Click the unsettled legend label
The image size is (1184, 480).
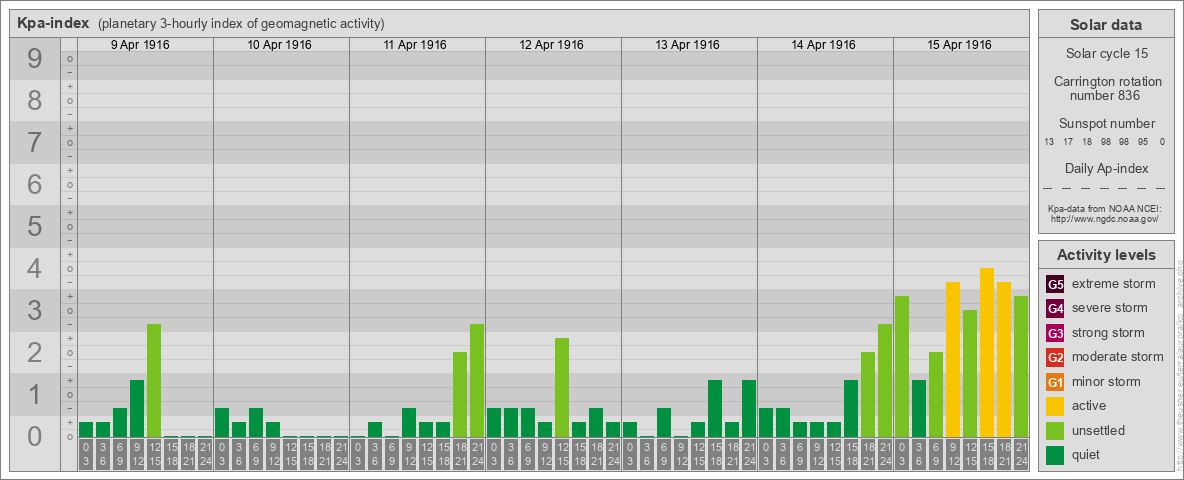coord(1098,430)
